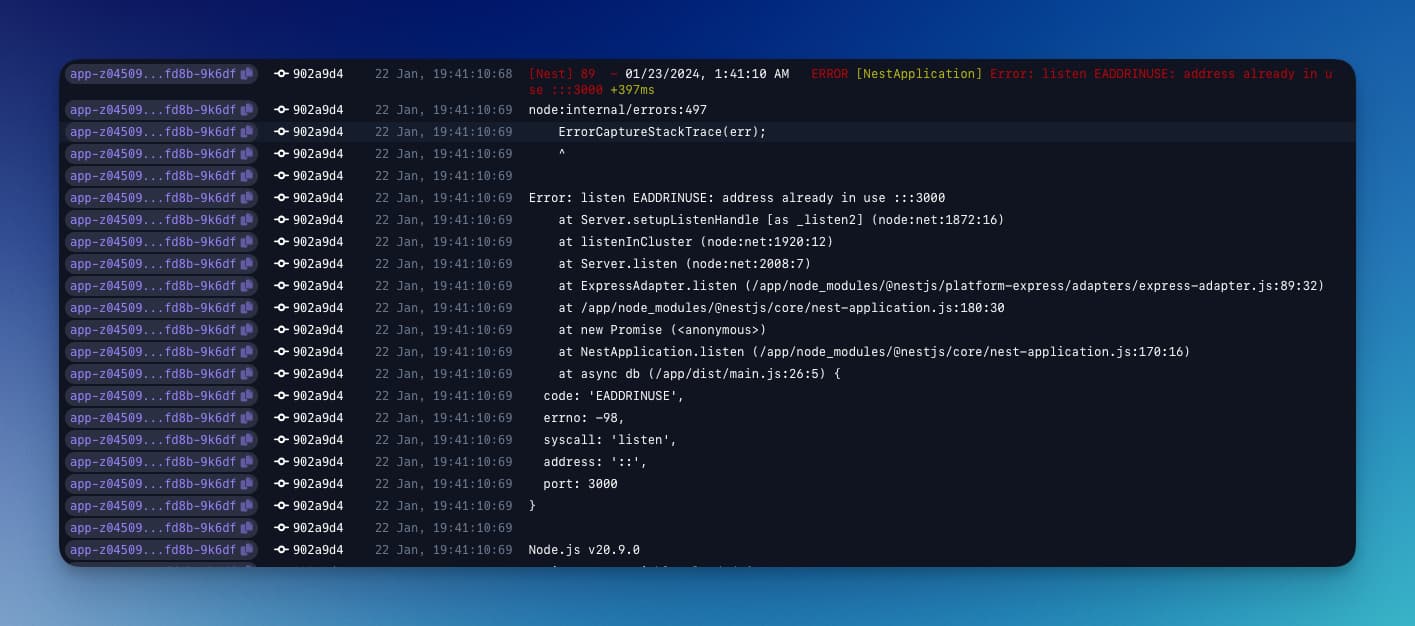The height and width of the screenshot is (626, 1415).
Task: Click the Server.setupListenHandle stack line
Action: (x=781, y=220)
